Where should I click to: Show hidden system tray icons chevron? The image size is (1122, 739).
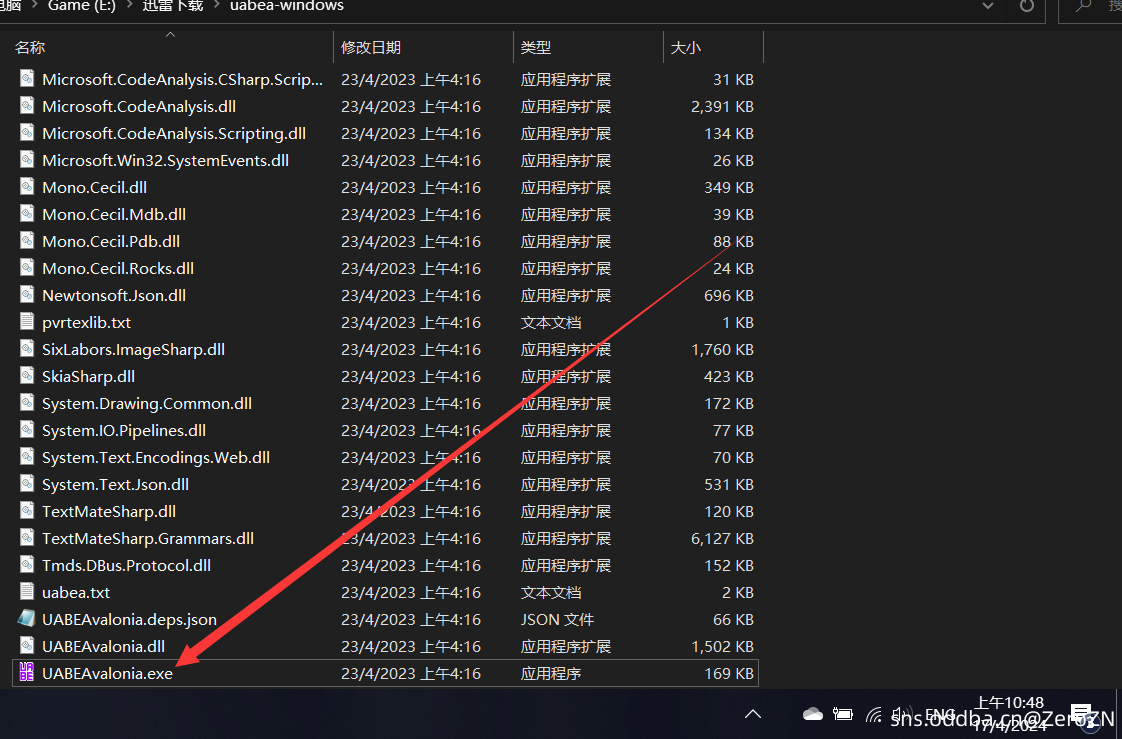pos(753,714)
